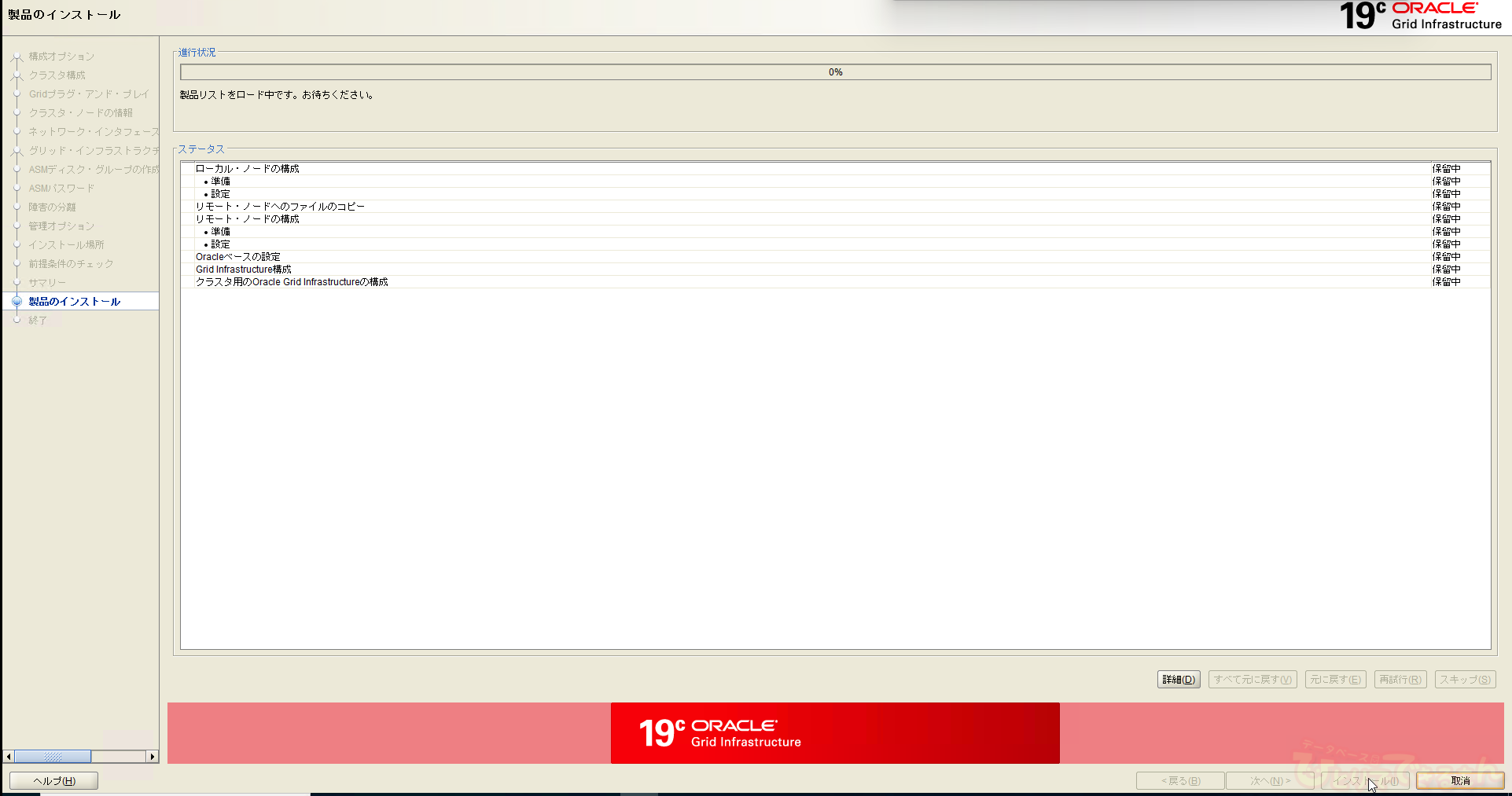Select the Grid Infrastructure構成 status row
Viewport: 1512px width, 796px height.
[x=244, y=270]
